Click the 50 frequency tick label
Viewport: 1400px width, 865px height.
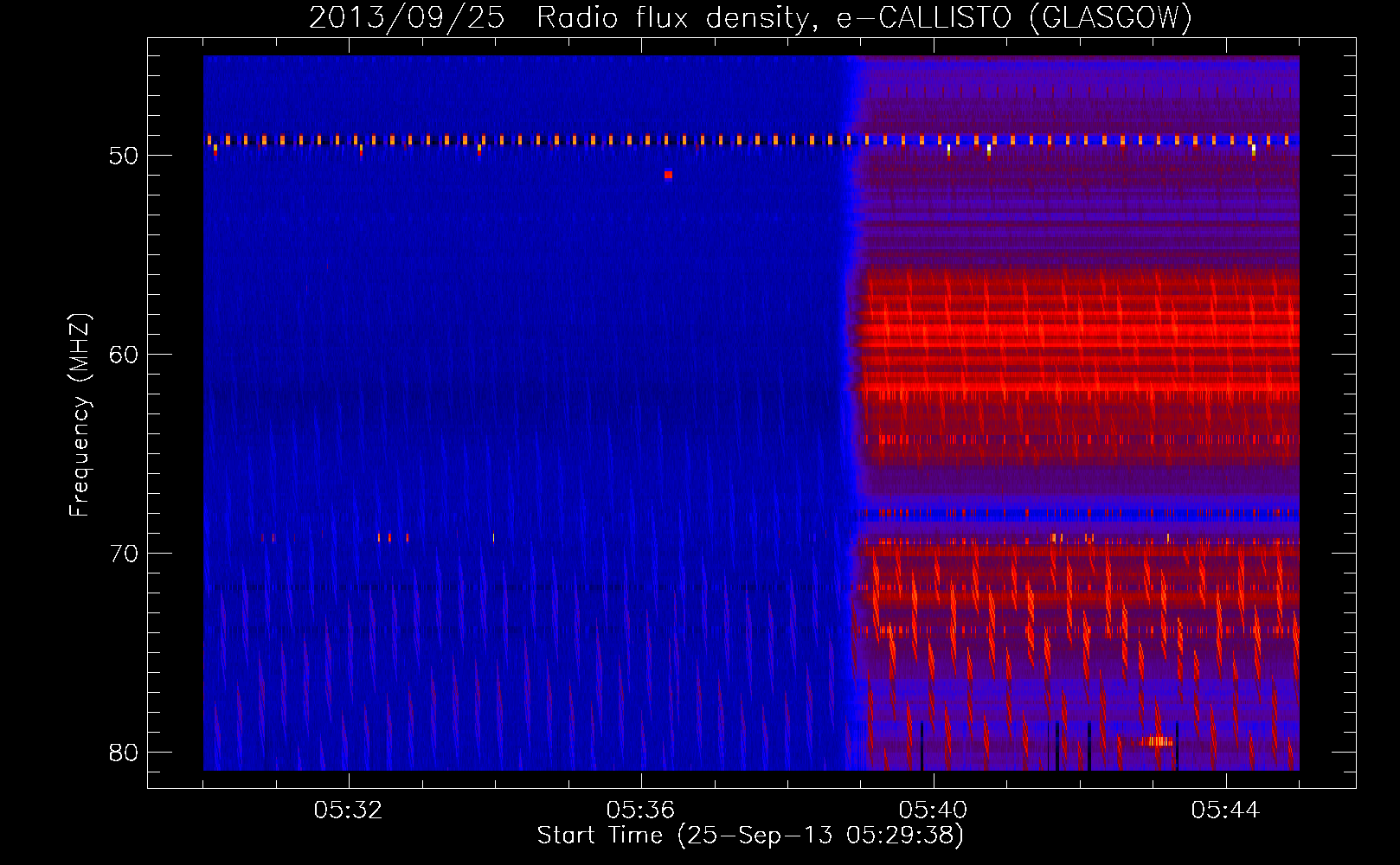[124, 156]
